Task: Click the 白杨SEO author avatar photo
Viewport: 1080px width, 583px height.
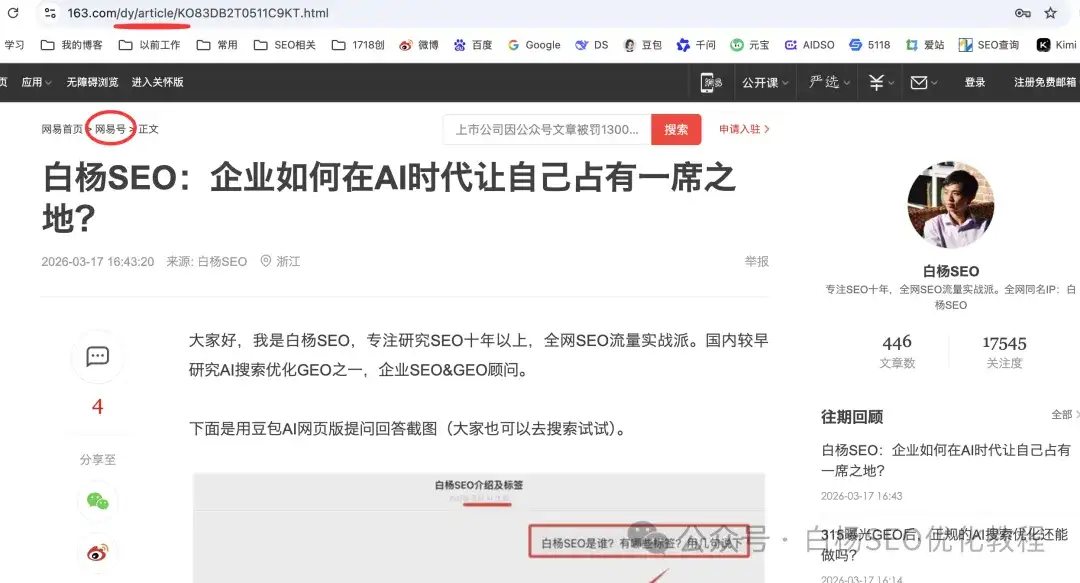Action: (x=951, y=205)
